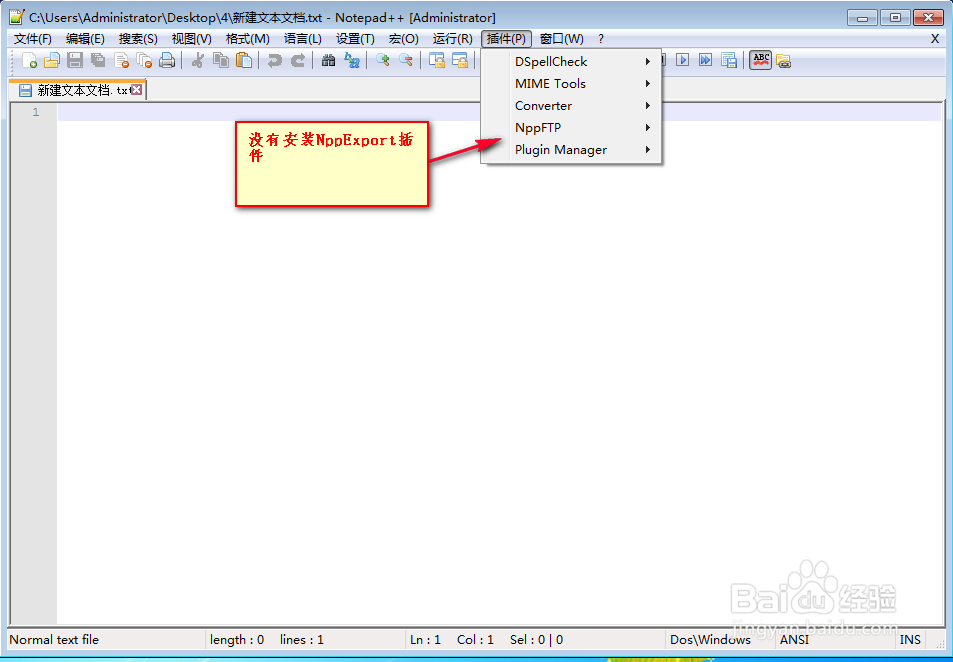Expand the Converter submenu
This screenshot has height=662, width=953.
[571, 105]
